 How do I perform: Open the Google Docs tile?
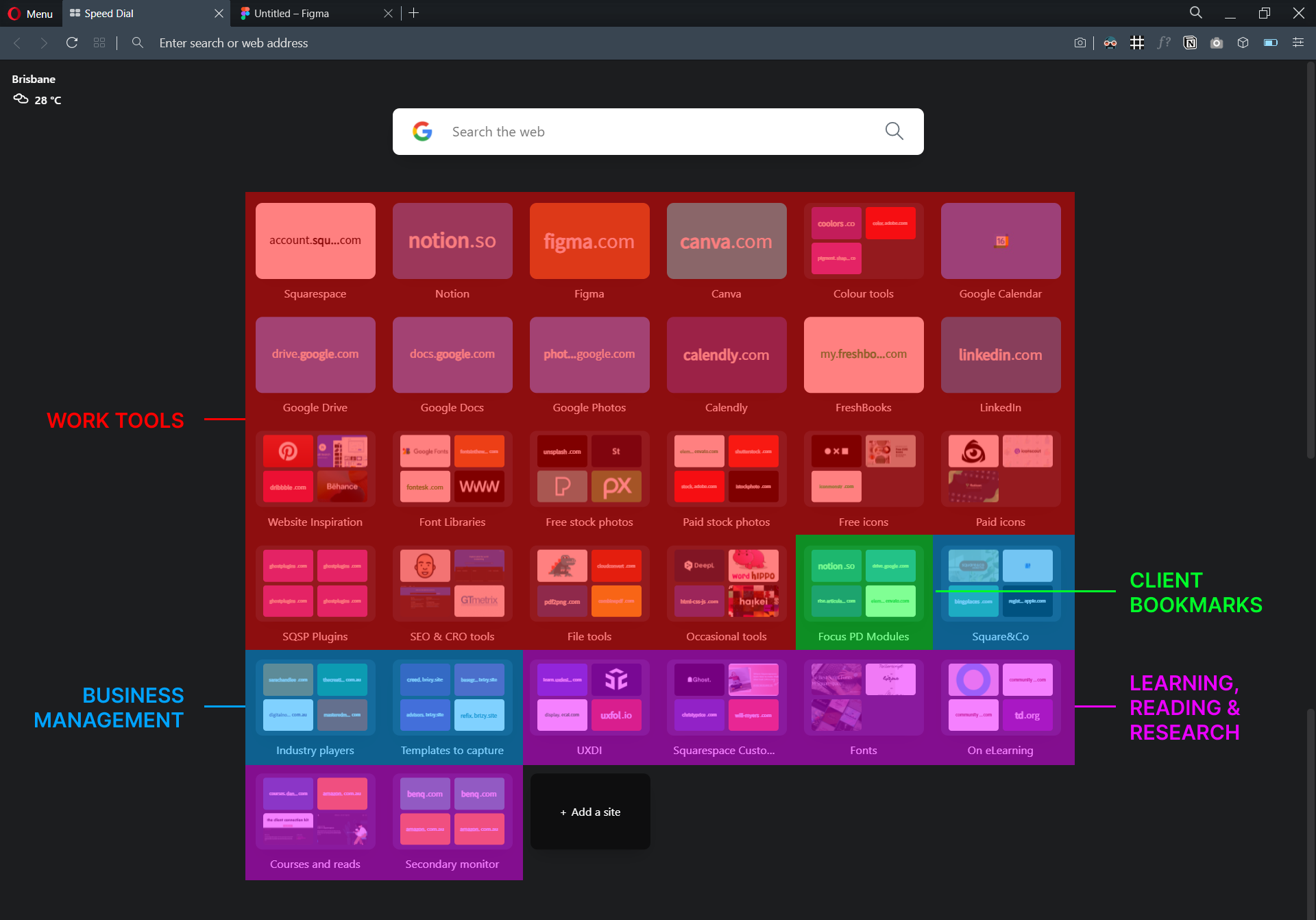(x=452, y=354)
